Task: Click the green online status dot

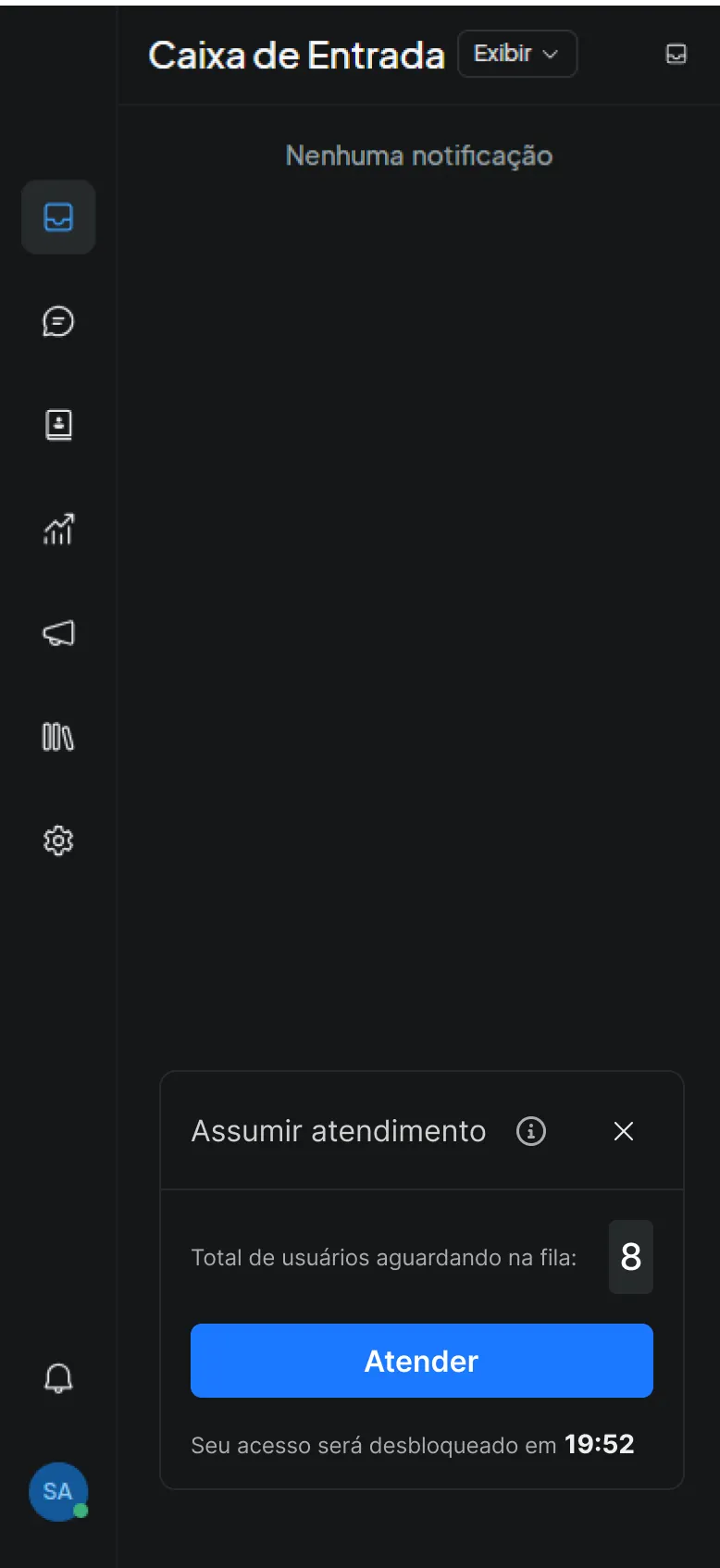Action: coord(81,1511)
